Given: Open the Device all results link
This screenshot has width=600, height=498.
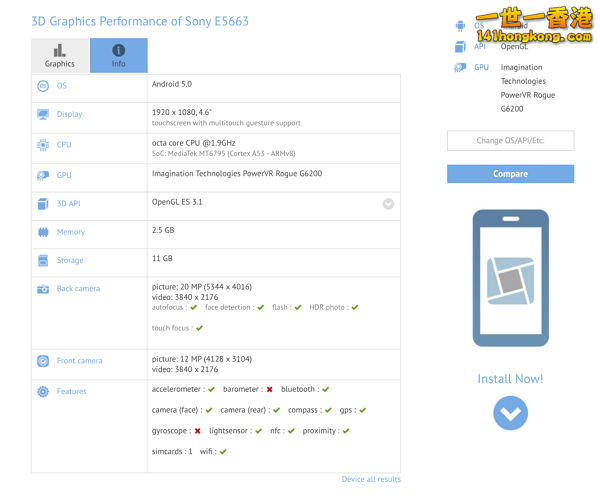Looking at the screenshot, I should (x=371, y=480).
